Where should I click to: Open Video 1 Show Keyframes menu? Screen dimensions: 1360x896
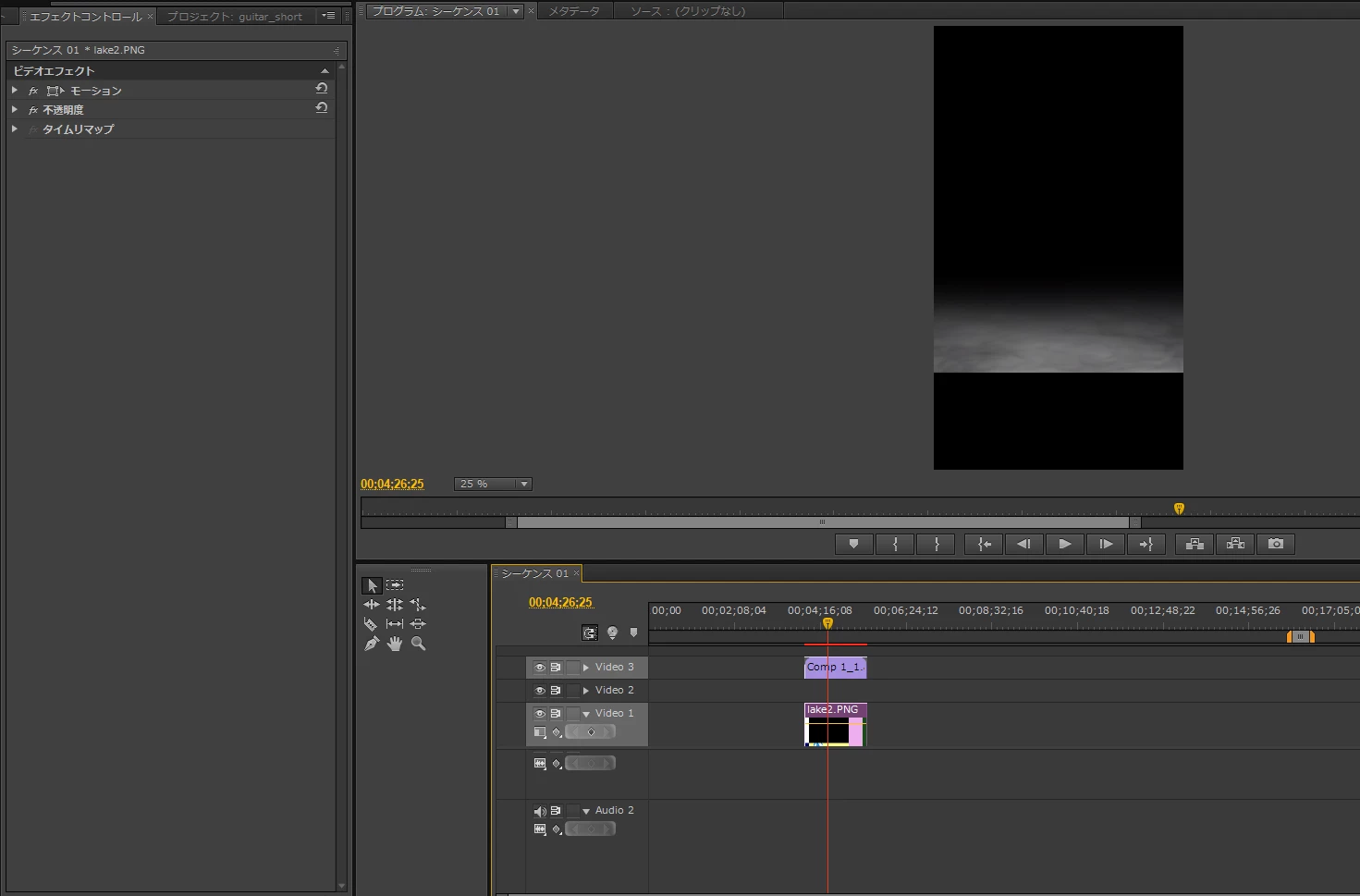[x=557, y=732]
